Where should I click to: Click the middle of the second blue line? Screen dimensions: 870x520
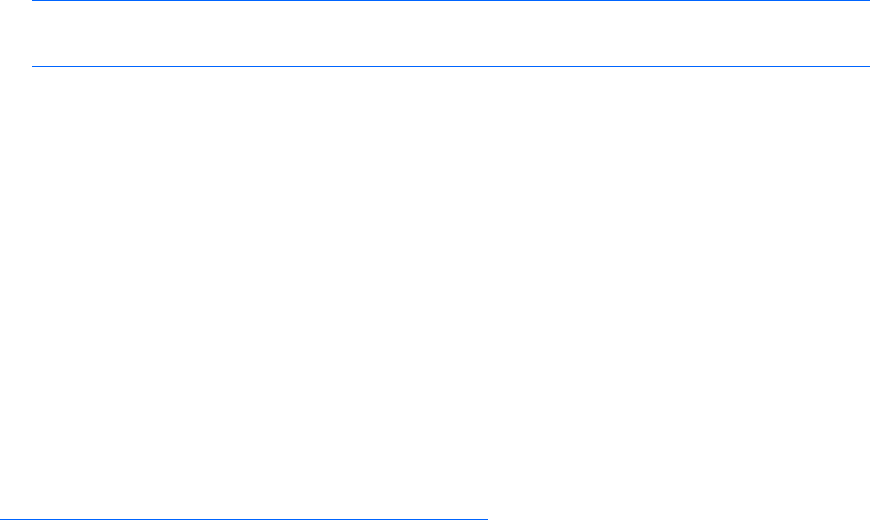(450, 67)
